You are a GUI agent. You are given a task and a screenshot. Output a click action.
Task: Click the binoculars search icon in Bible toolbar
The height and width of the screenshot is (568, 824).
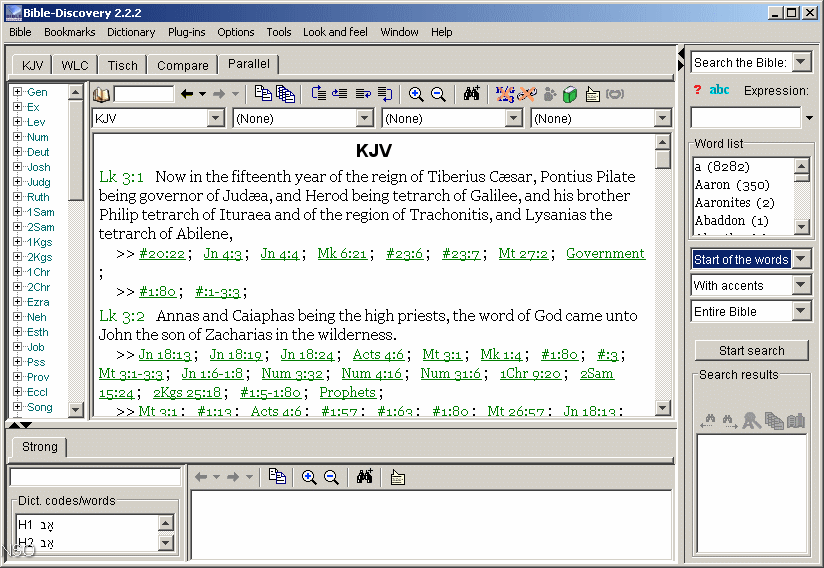[x=471, y=93]
